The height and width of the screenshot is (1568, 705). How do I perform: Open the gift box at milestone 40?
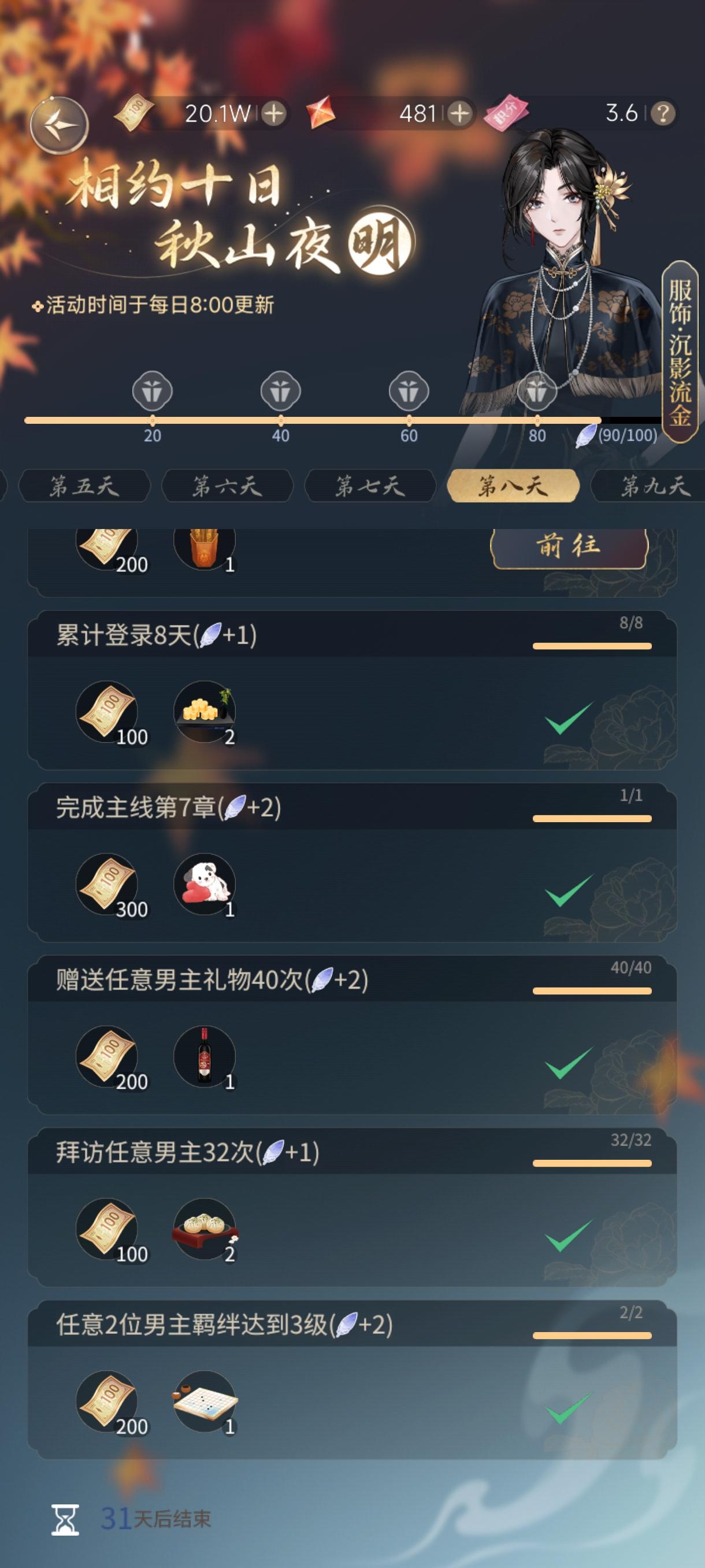click(x=280, y=391)
